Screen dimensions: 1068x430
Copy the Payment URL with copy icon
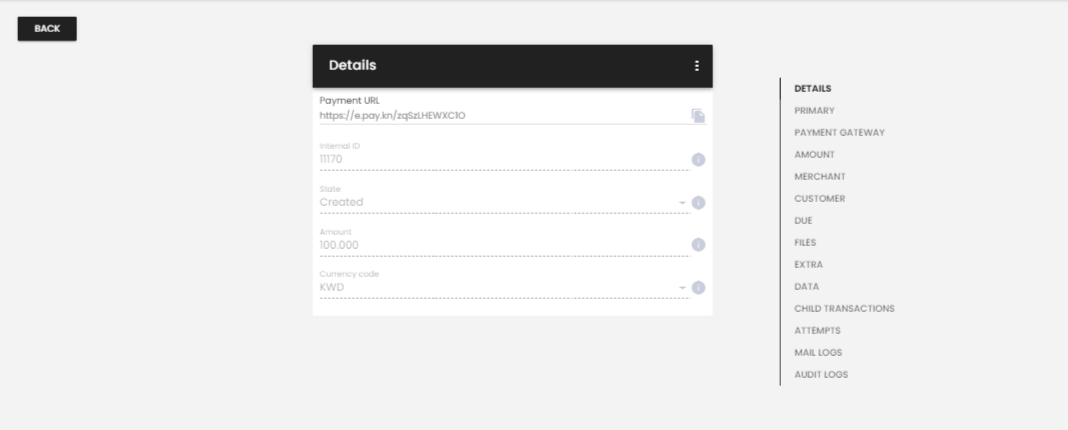[698, 116]
